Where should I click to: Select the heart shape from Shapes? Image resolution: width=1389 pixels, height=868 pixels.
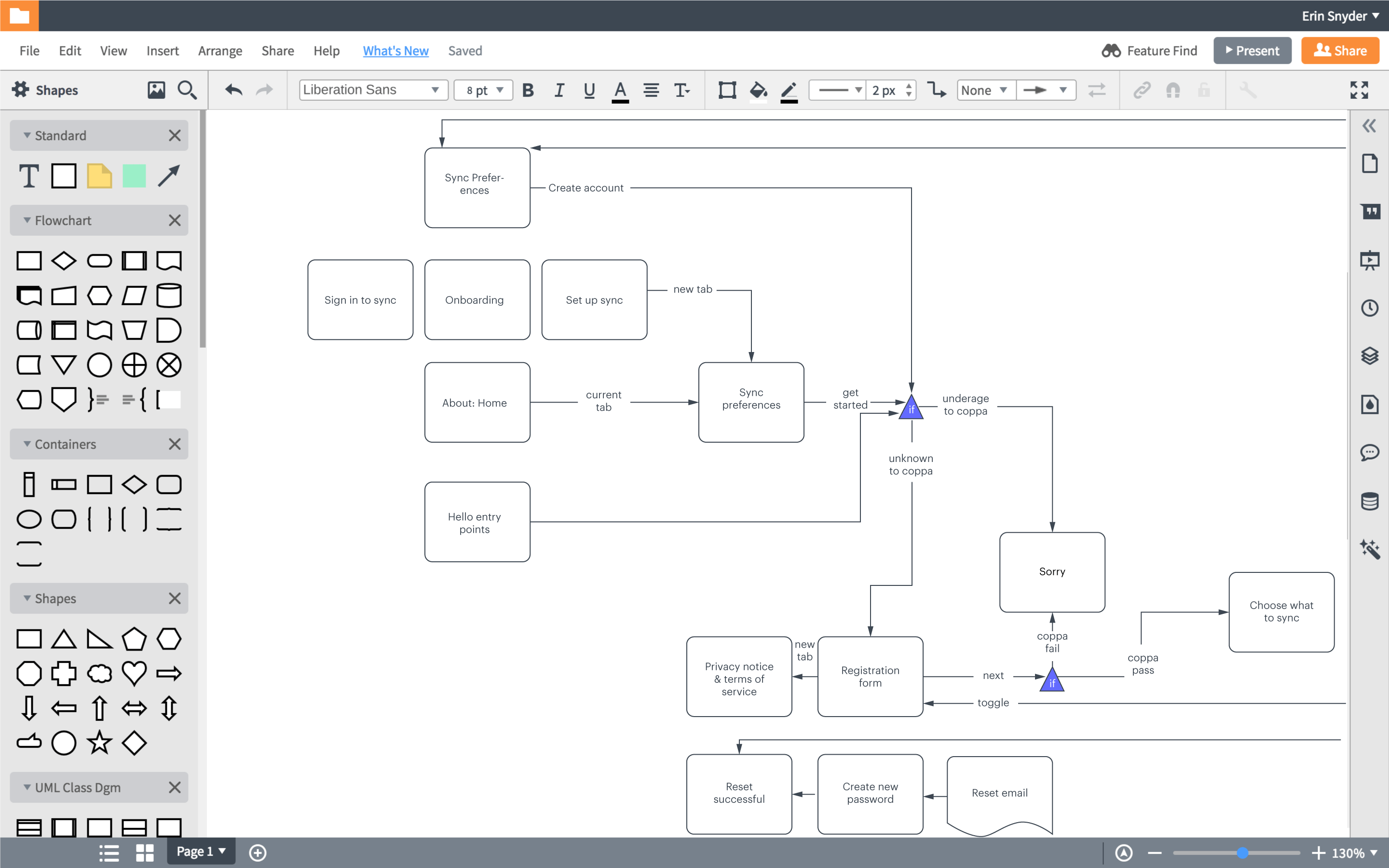point(134,673)
